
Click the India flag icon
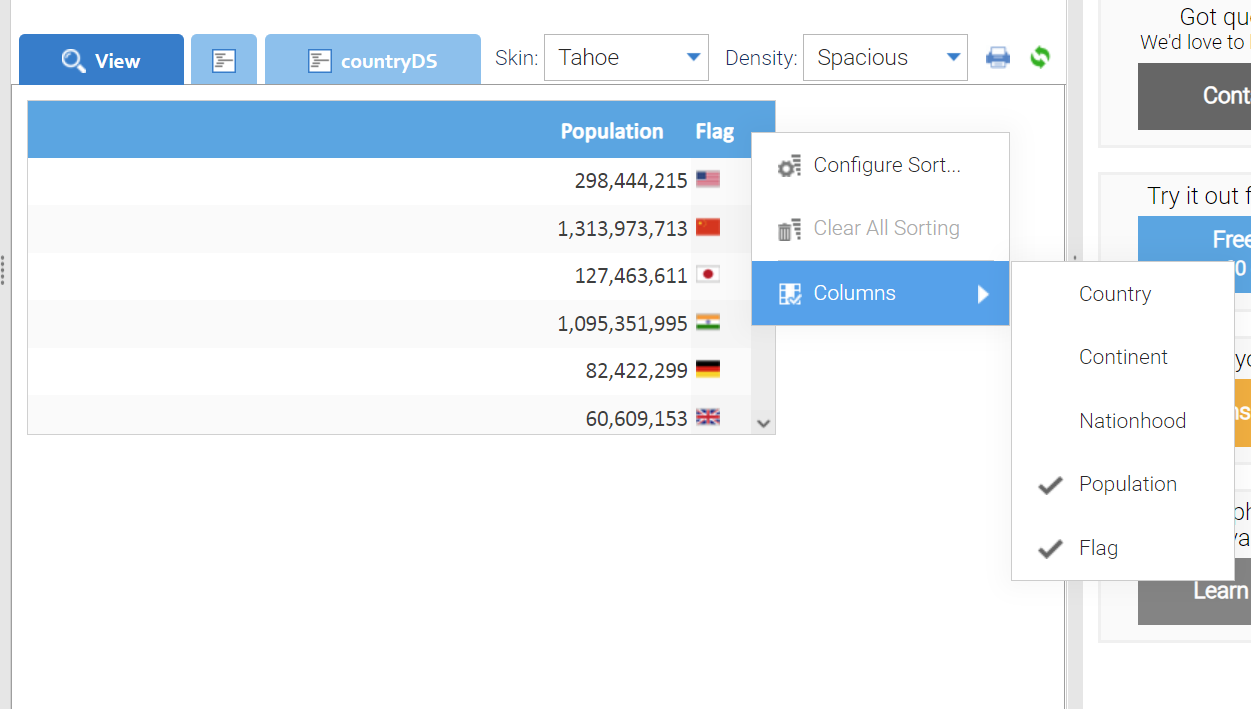tap(708, 323)
